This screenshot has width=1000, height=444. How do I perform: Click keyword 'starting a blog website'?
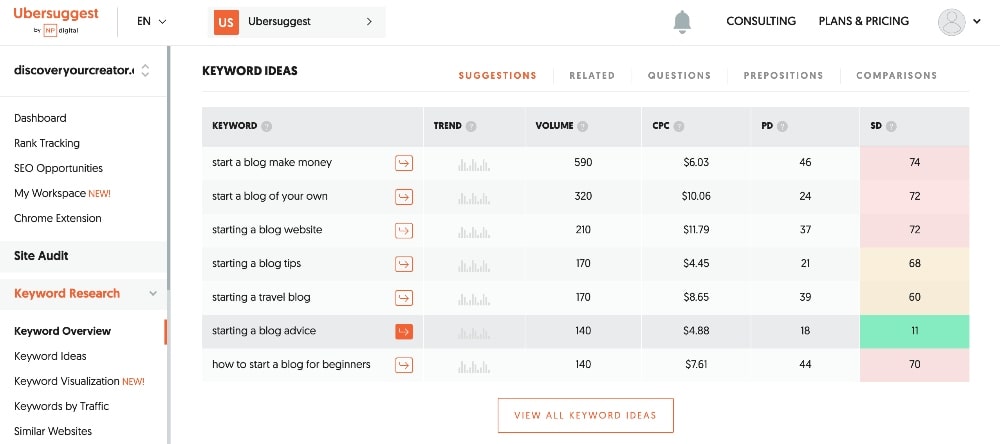pos(267,230)
